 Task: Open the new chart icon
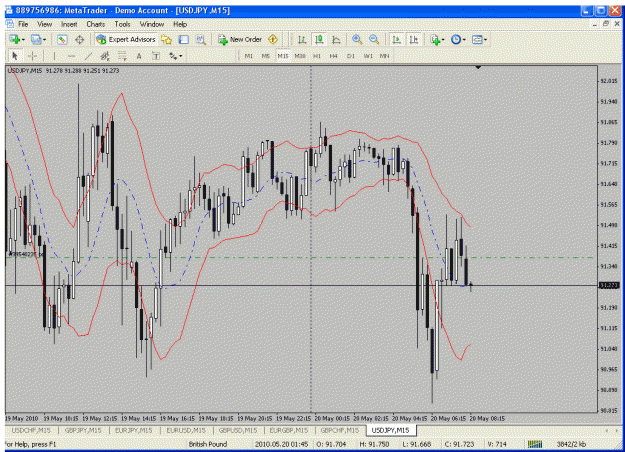(x=15, y=39)
